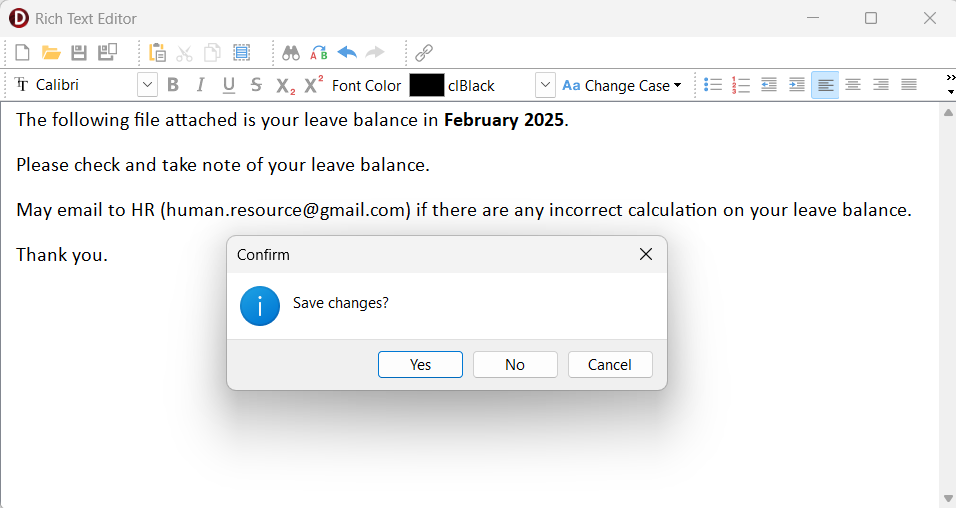This screenshot has height=508, width=956.
Task: Toggle underline formatting
Action: pyautogui.click(x=228, y=85)
